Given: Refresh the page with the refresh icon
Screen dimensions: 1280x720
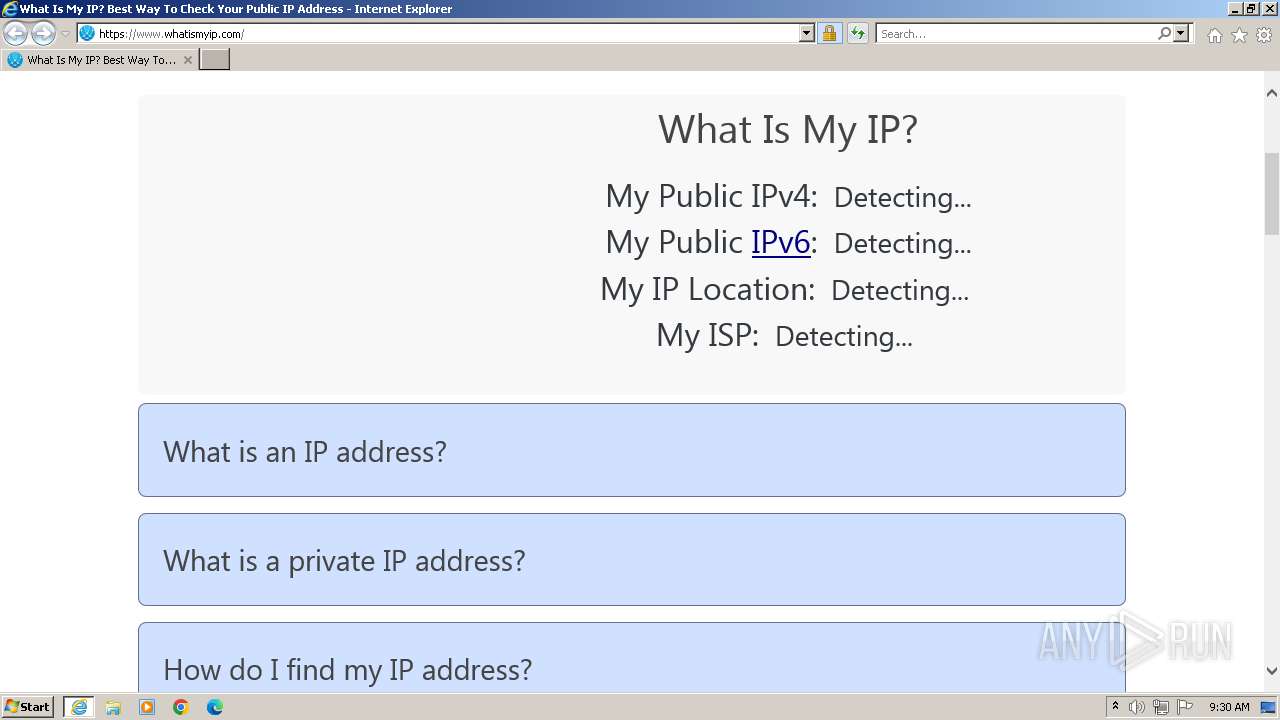Looking at the screenshot, I should 857,34.
